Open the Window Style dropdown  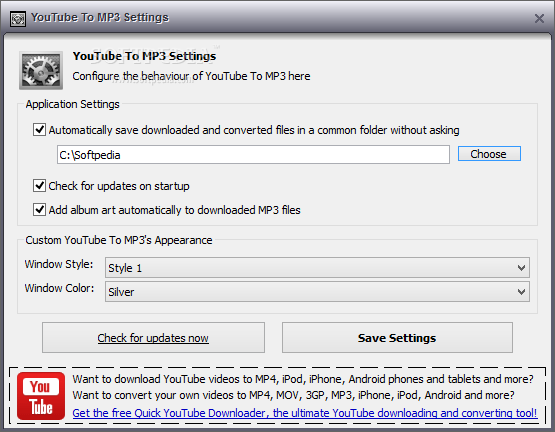[317, 268]
